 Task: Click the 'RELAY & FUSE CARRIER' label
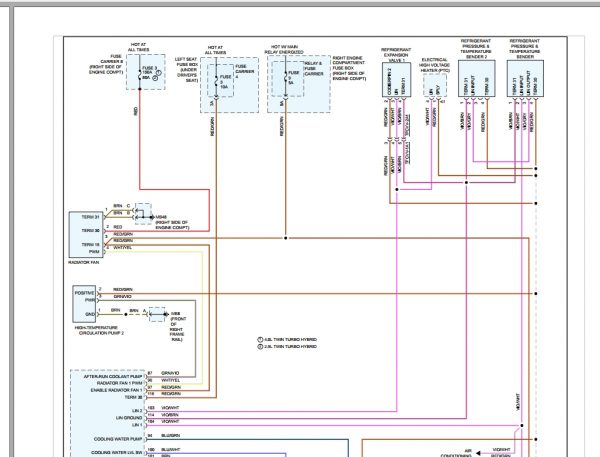click(x=314, y=69)
